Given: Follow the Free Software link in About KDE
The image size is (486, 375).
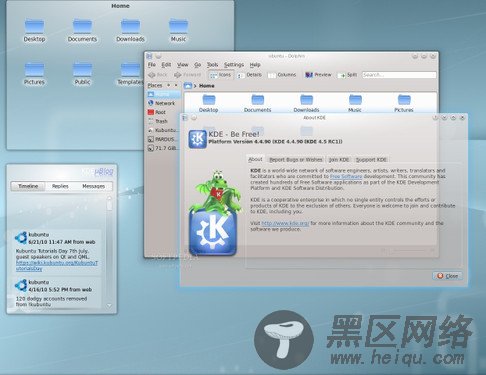Looking at the screenshot, I should (346, 176).
